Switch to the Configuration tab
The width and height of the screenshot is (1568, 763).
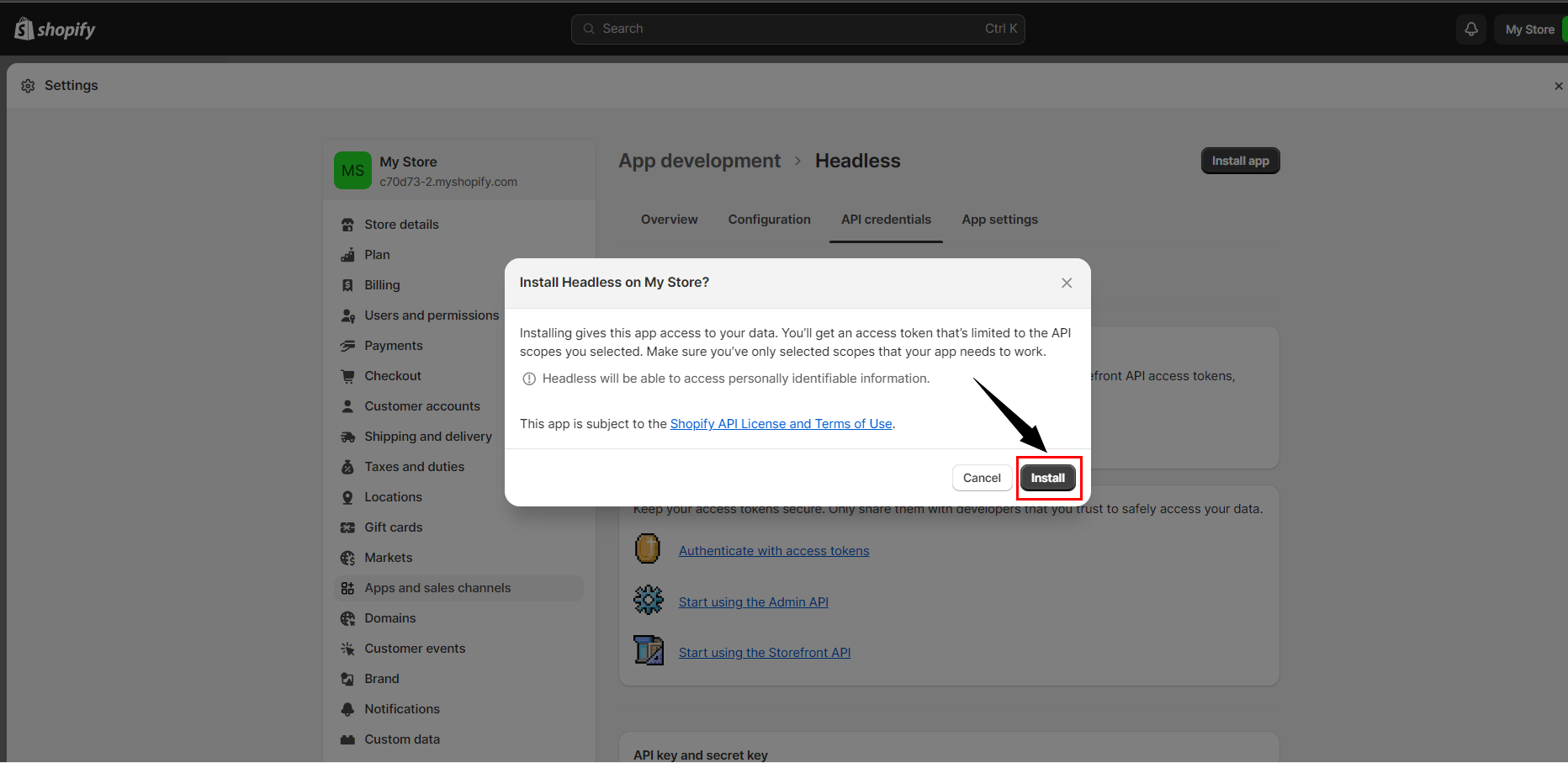tap(769, 220)
